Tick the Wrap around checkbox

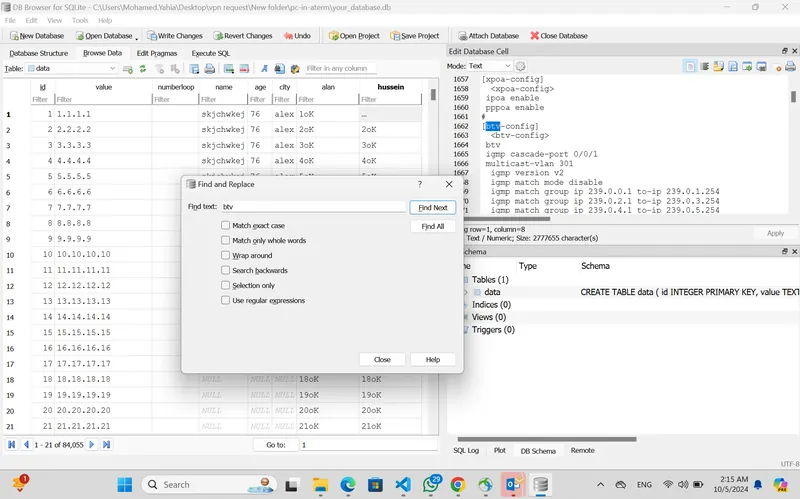226,255
